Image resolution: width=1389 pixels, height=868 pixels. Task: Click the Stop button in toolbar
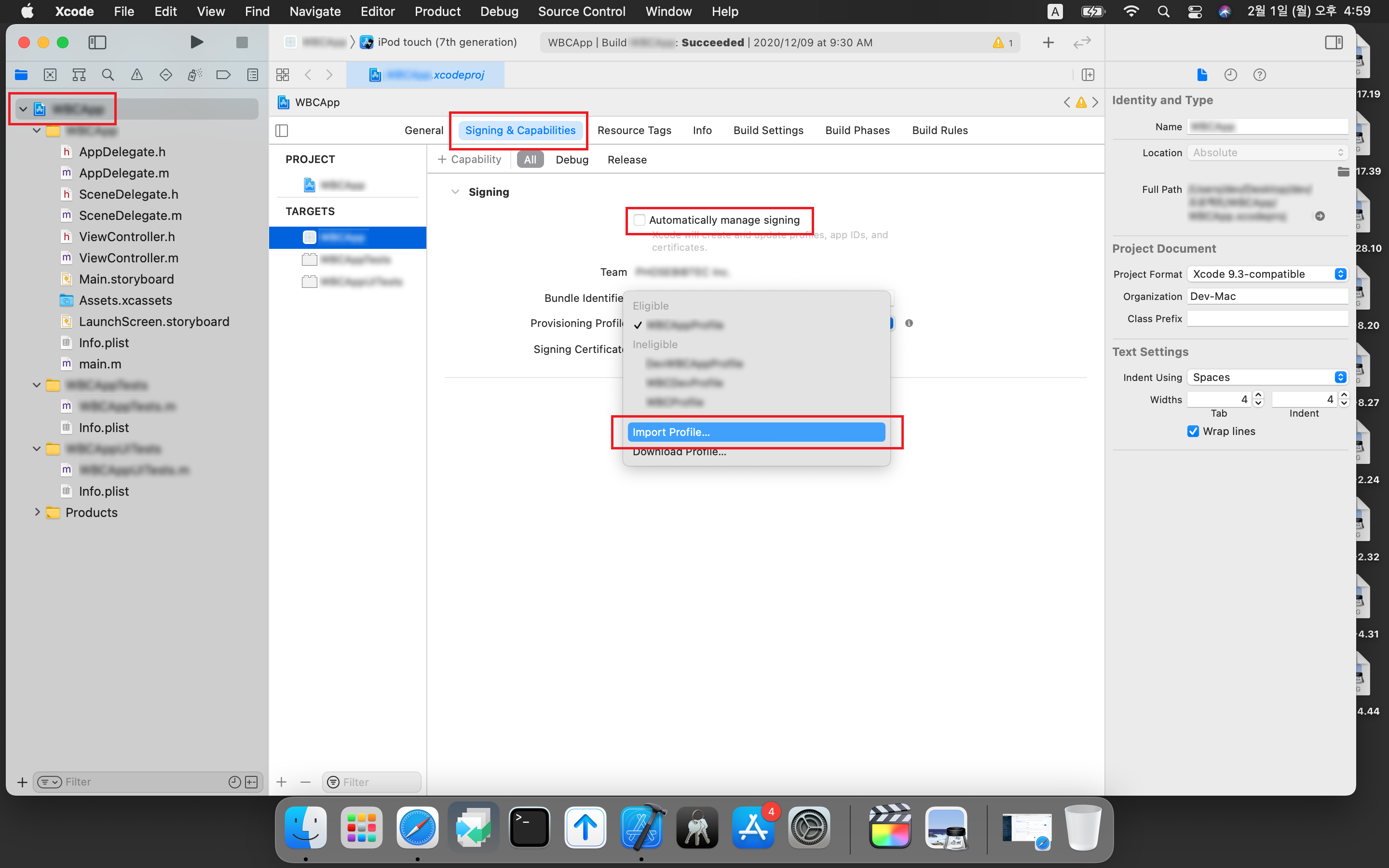point(242,42)
